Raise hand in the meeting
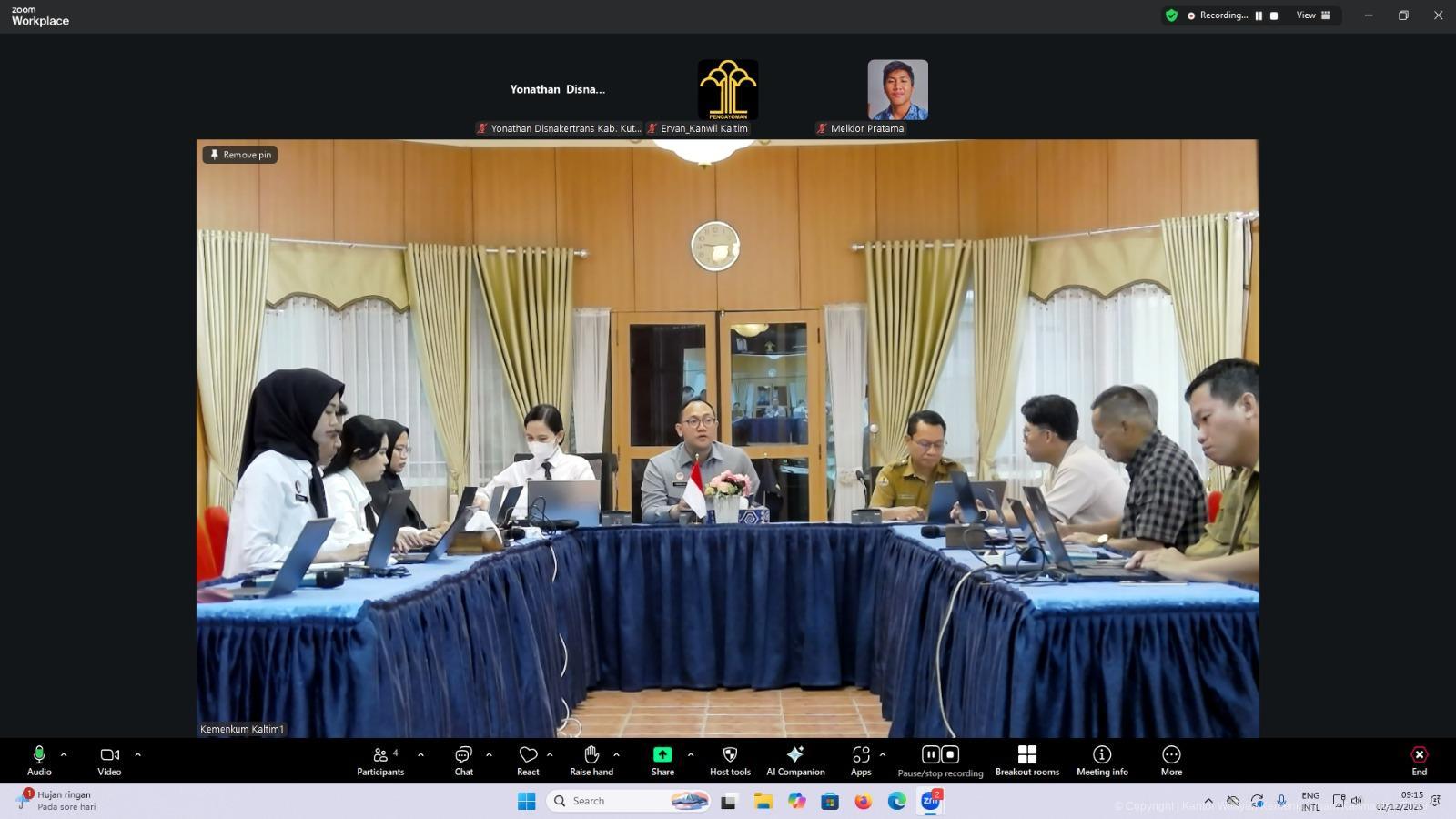This screenshot has height=819, width=1456. click(591, 760)
